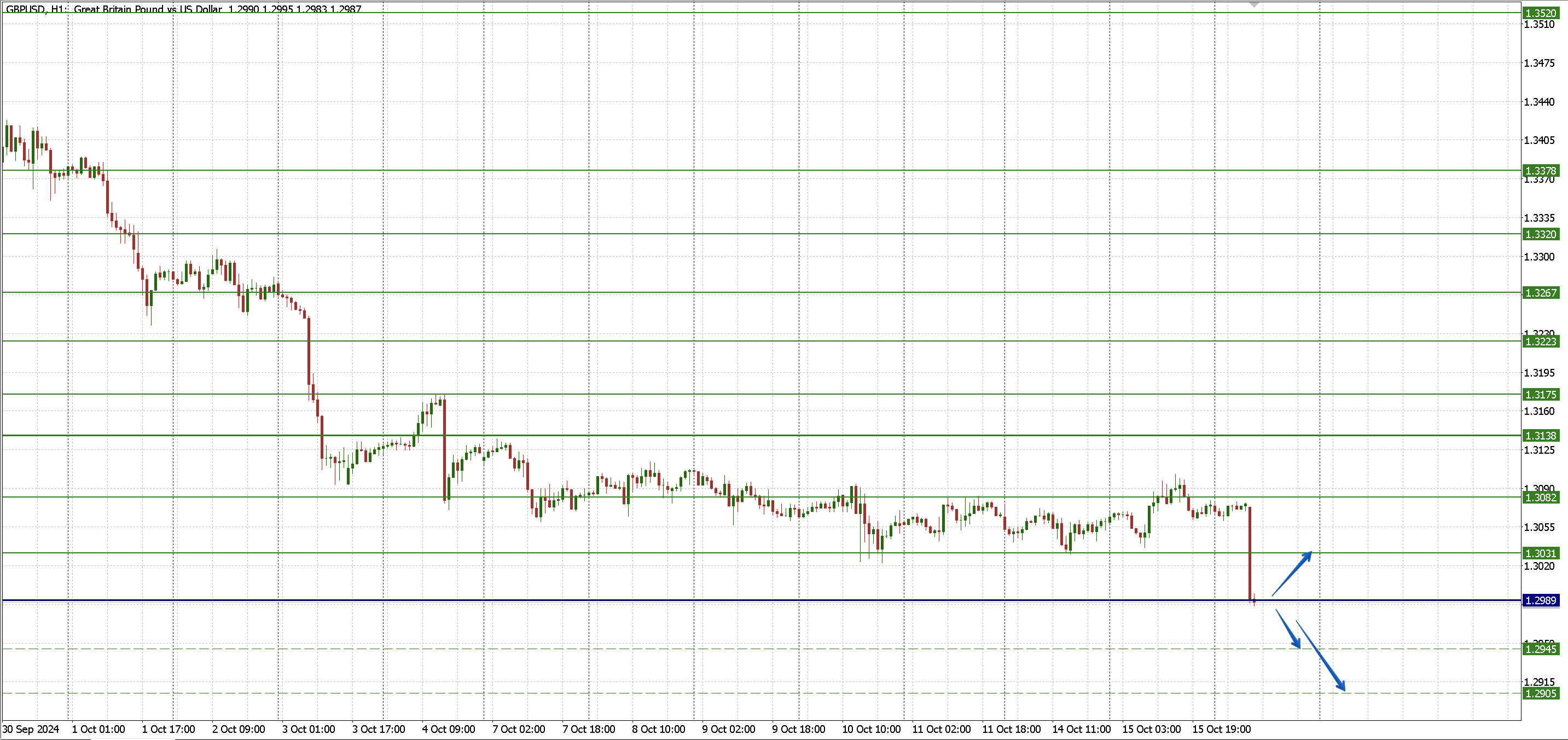Click the 2 Oct 09:00 time label
The image size is (1568, 740).
click(239, 729)
